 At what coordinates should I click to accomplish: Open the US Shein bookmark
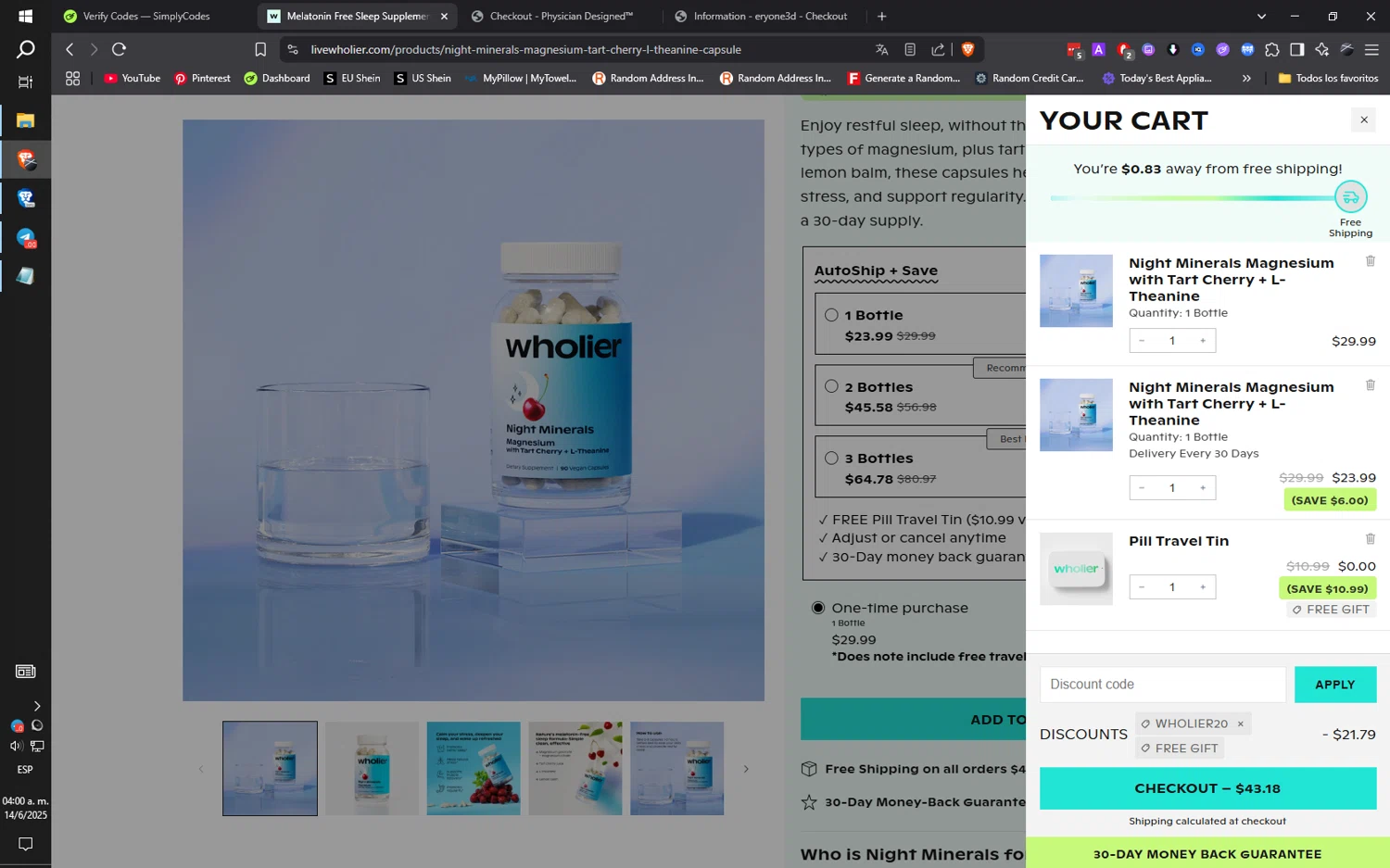tap(423, 79)
